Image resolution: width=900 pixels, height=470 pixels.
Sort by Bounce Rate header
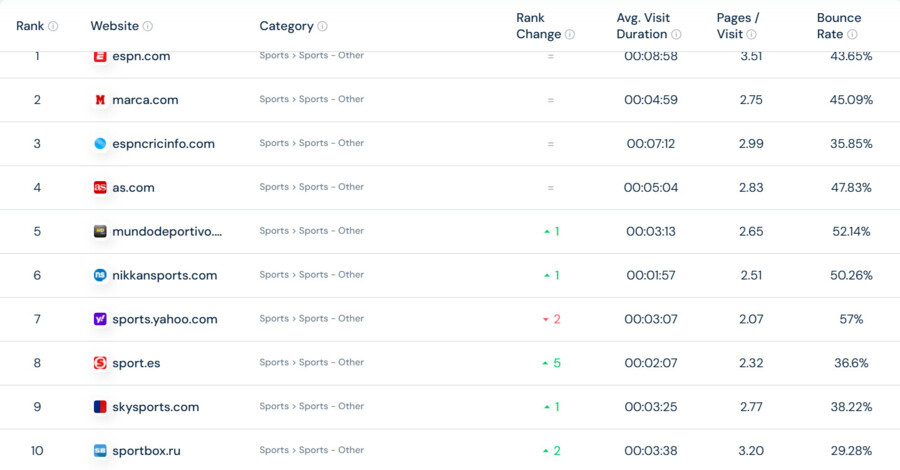point(838,26)
